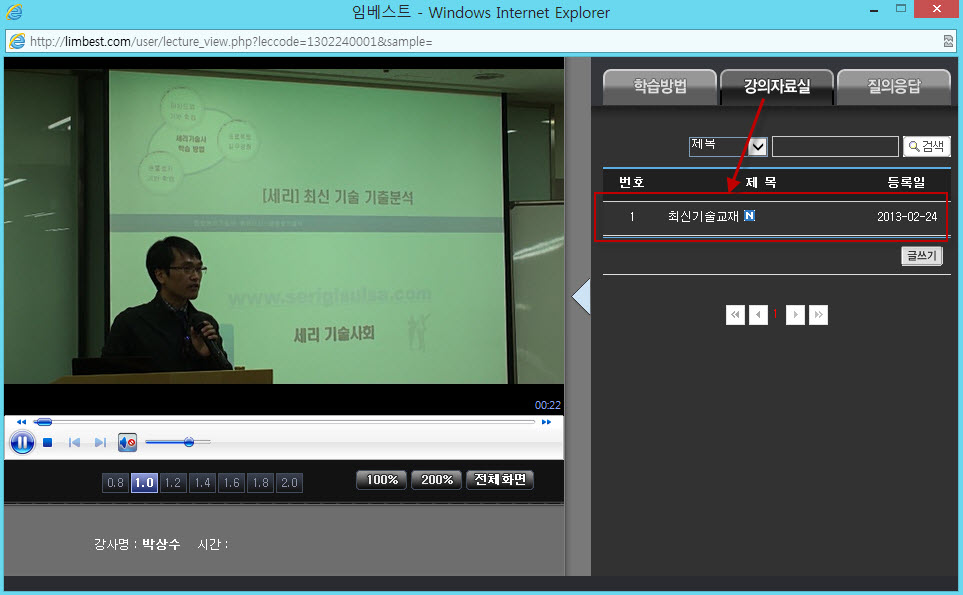Set playback speed to 1.8
Screen dimensions: 963x595
click(x=260, y=483)
